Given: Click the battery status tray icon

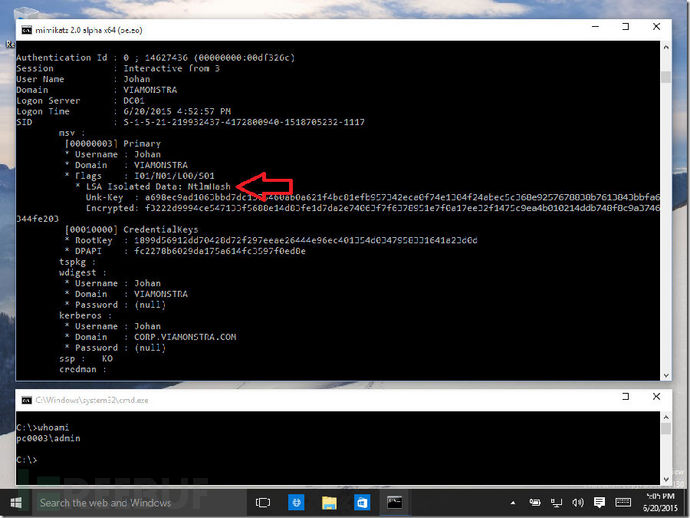Looking at the screenshot, I should click(x=535, y=503).
